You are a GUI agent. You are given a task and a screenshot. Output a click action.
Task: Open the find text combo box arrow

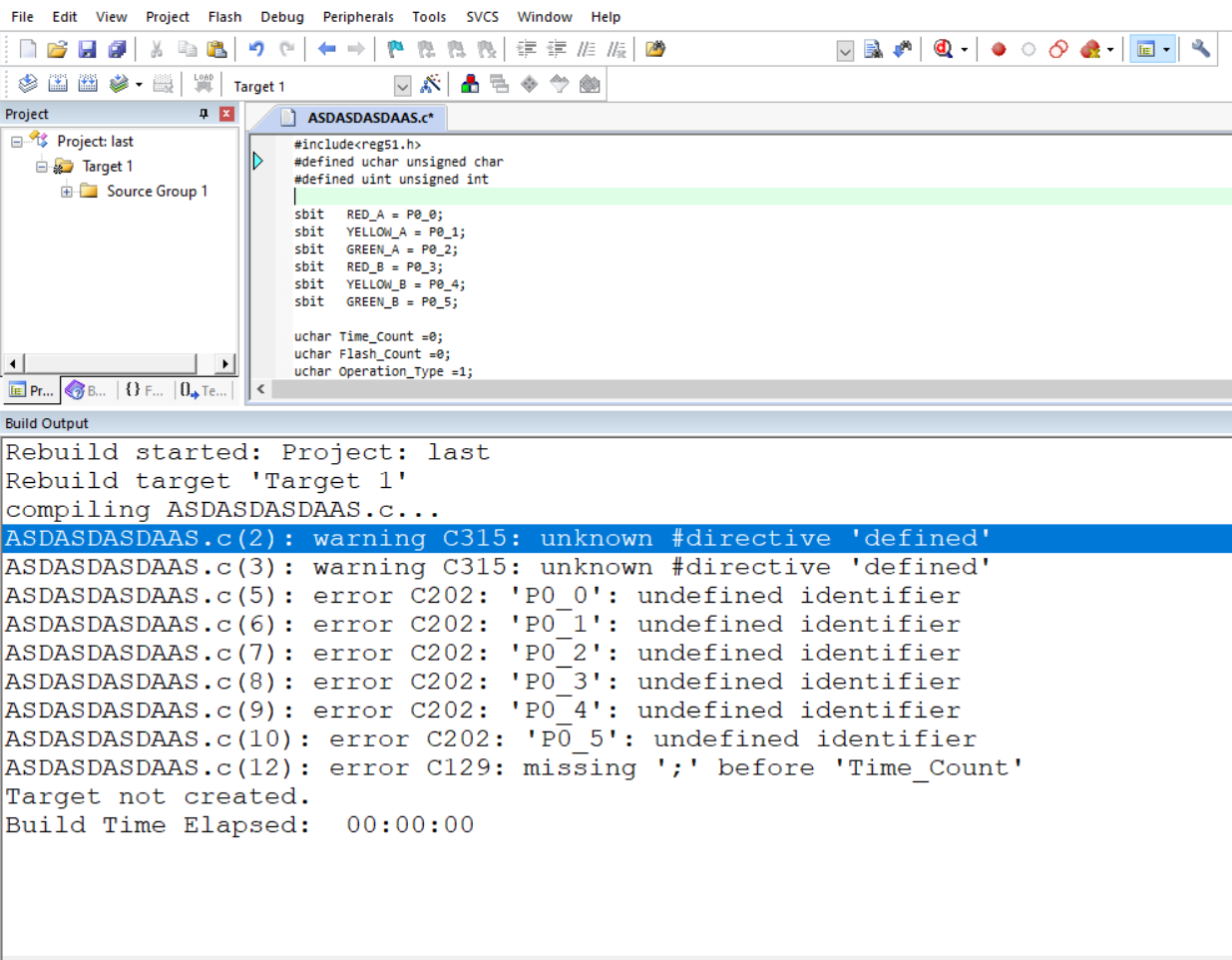click(x=845, y=50)
